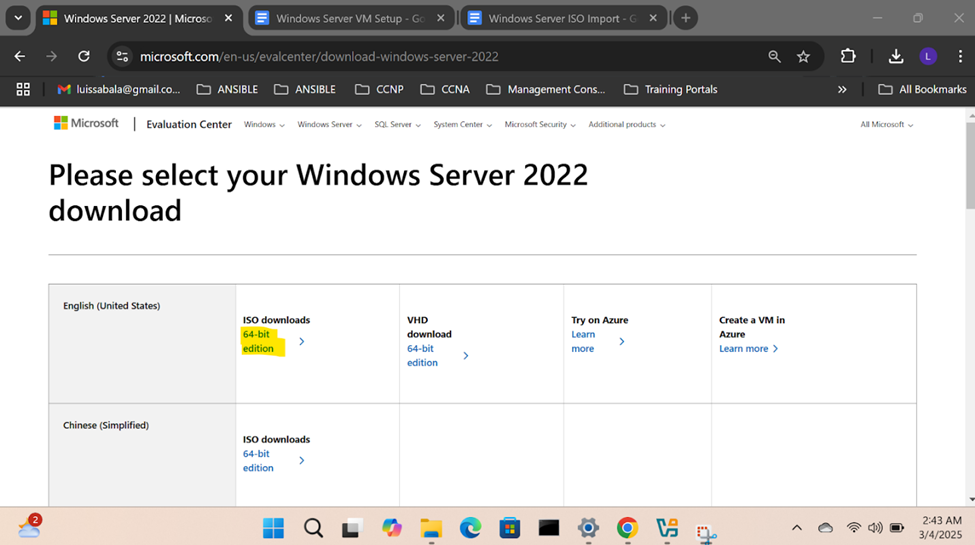Screen dimensions: 975x545
Task: Expand the Windows Server menu
Action: point(329,124)
